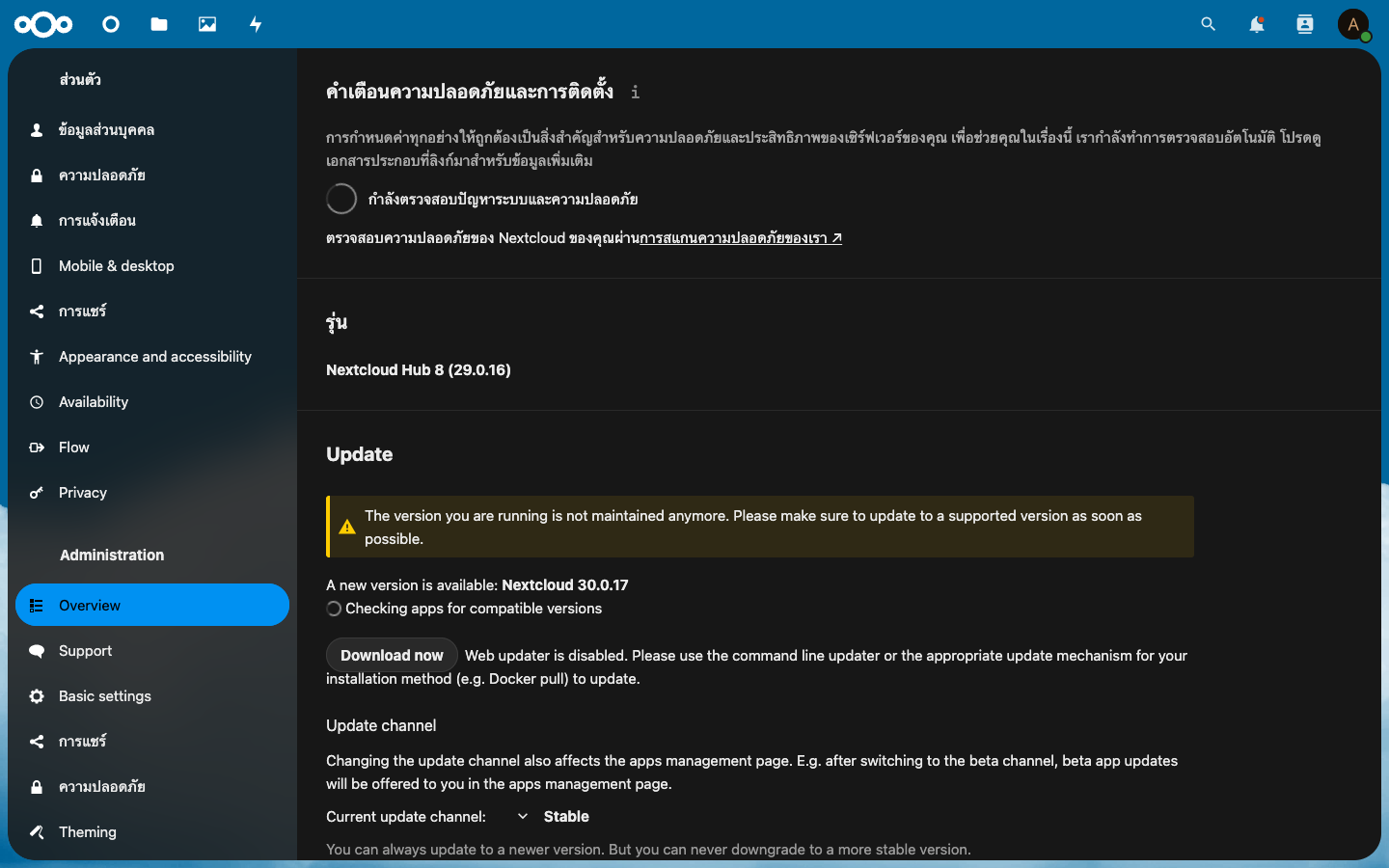Go to ข้อมูลส่วนบุคคล settings
Viewport: 1389px width, 868px height.
pos(152,130)
